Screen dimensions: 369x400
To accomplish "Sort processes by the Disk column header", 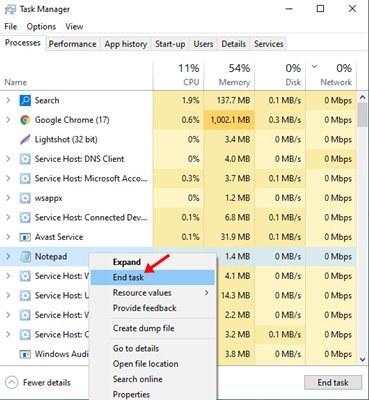I will point(280,76).
